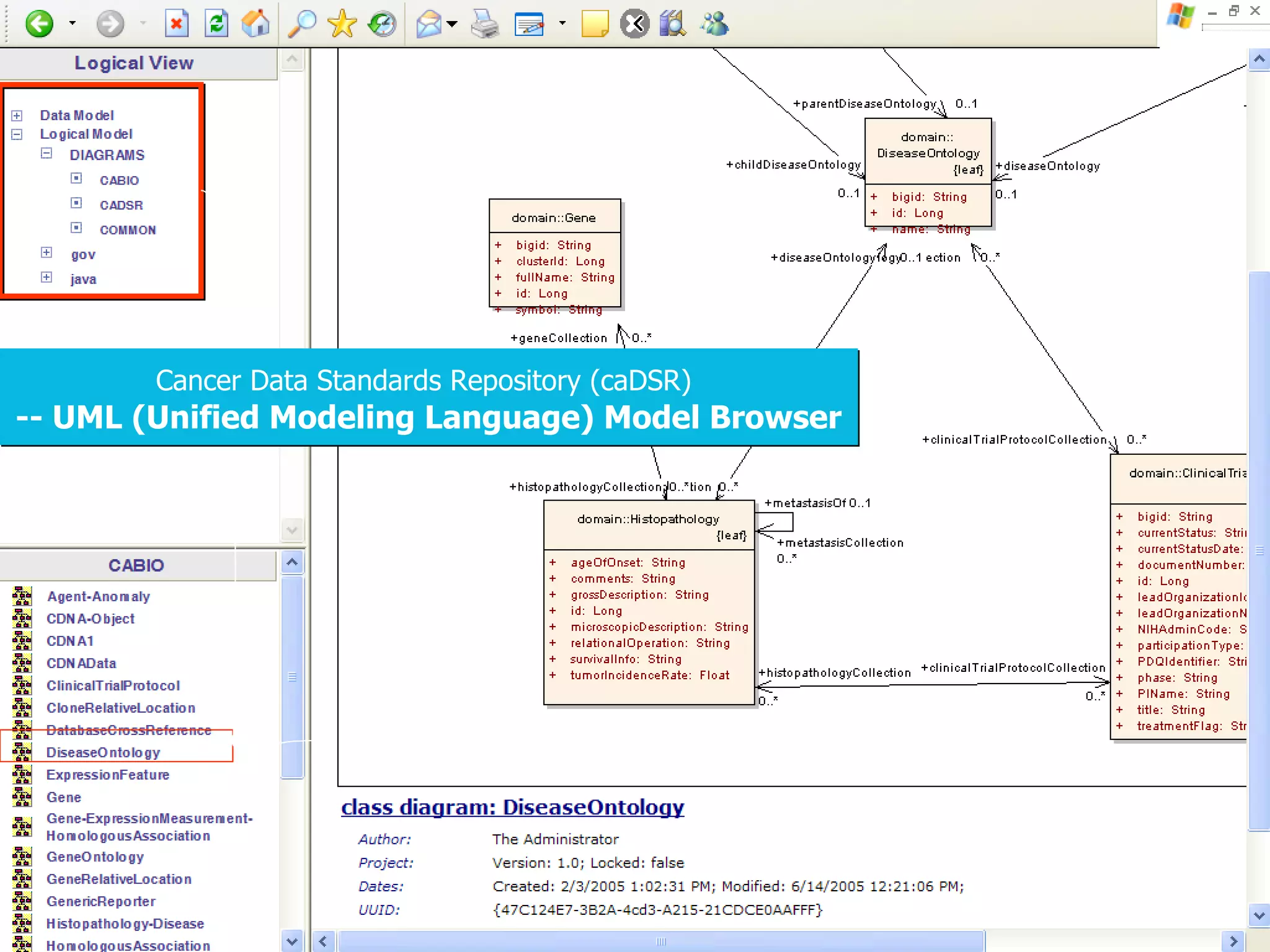
Task: Click the diagram icon beside GeneRelativeLocation
Action: click(22, 879)
